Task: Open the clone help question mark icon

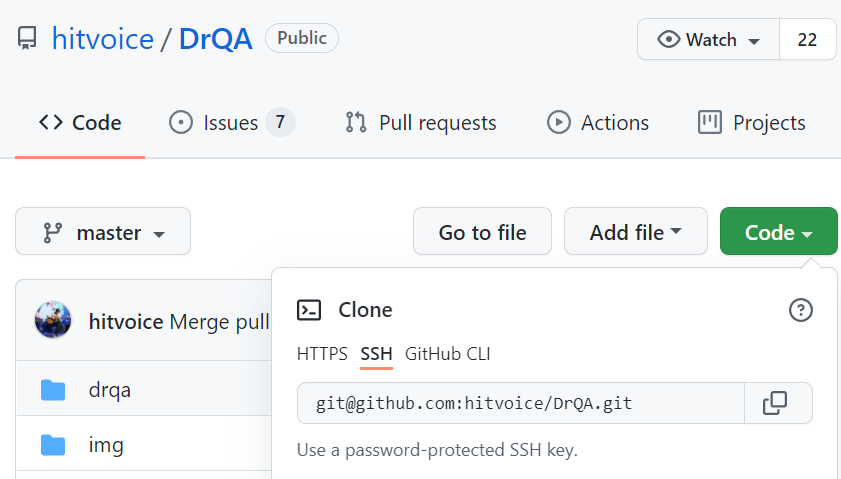Action: click(800, 310)
